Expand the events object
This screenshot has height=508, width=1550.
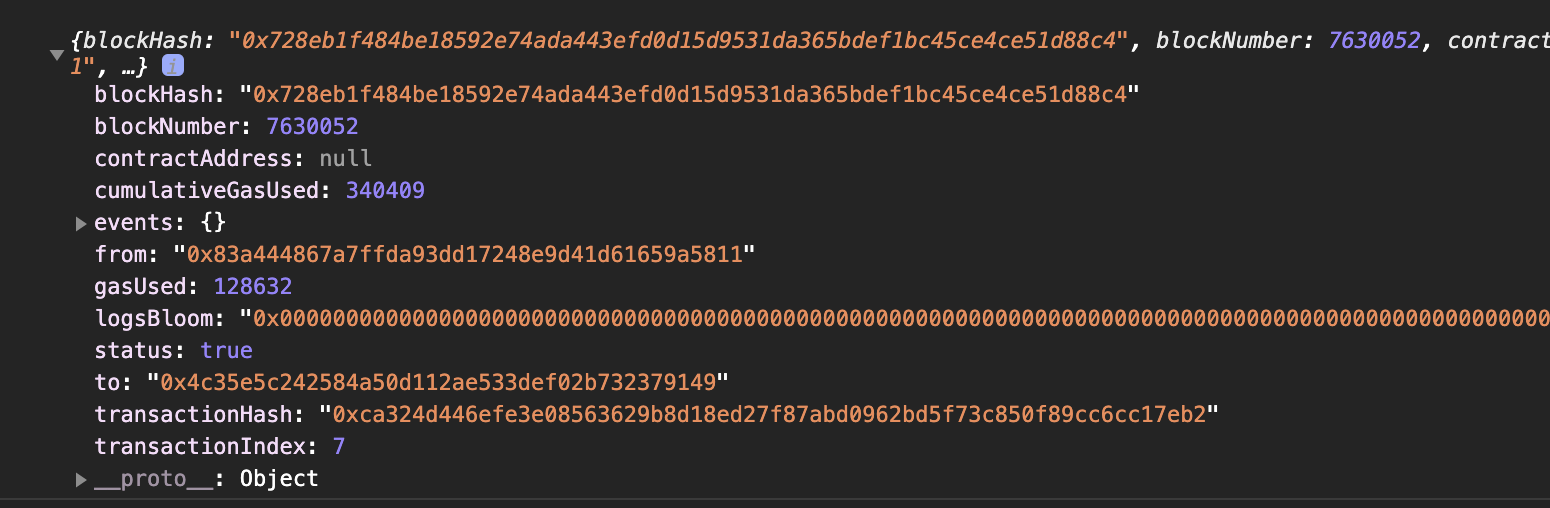tap(82, 223)
